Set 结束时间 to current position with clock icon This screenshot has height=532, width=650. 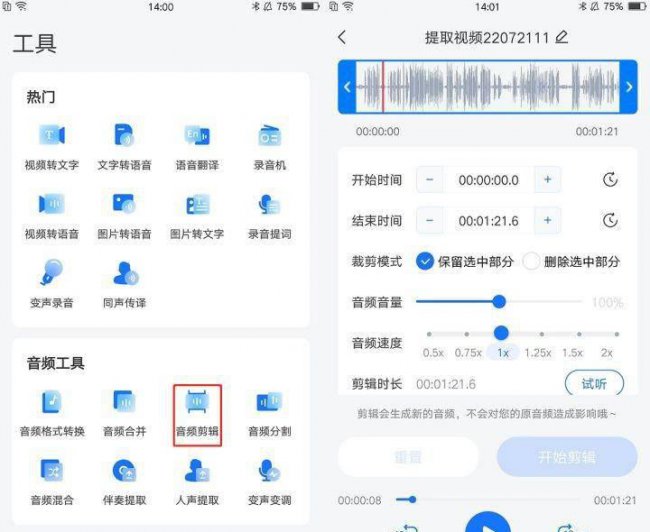coord(610,221)
